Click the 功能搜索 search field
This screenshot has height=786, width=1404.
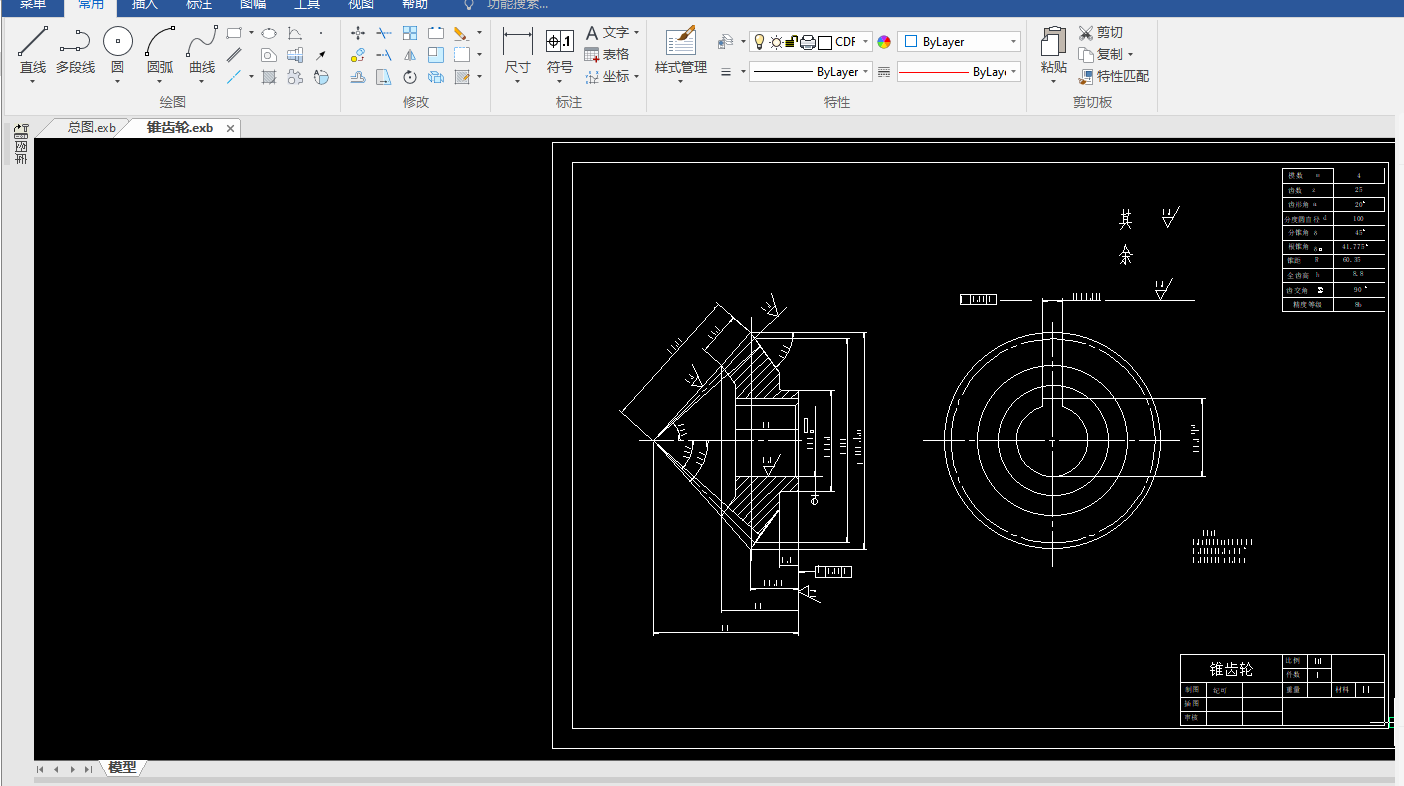517,5
